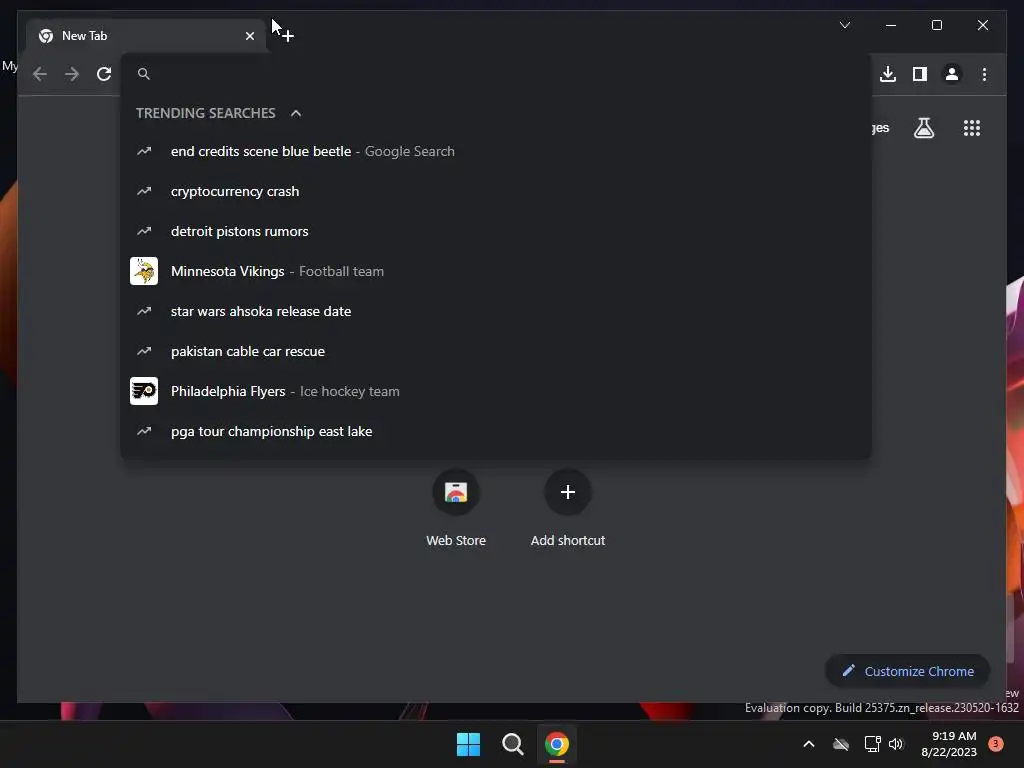
Task: Select 'pga tour championship east lake'
Action: 496,431
